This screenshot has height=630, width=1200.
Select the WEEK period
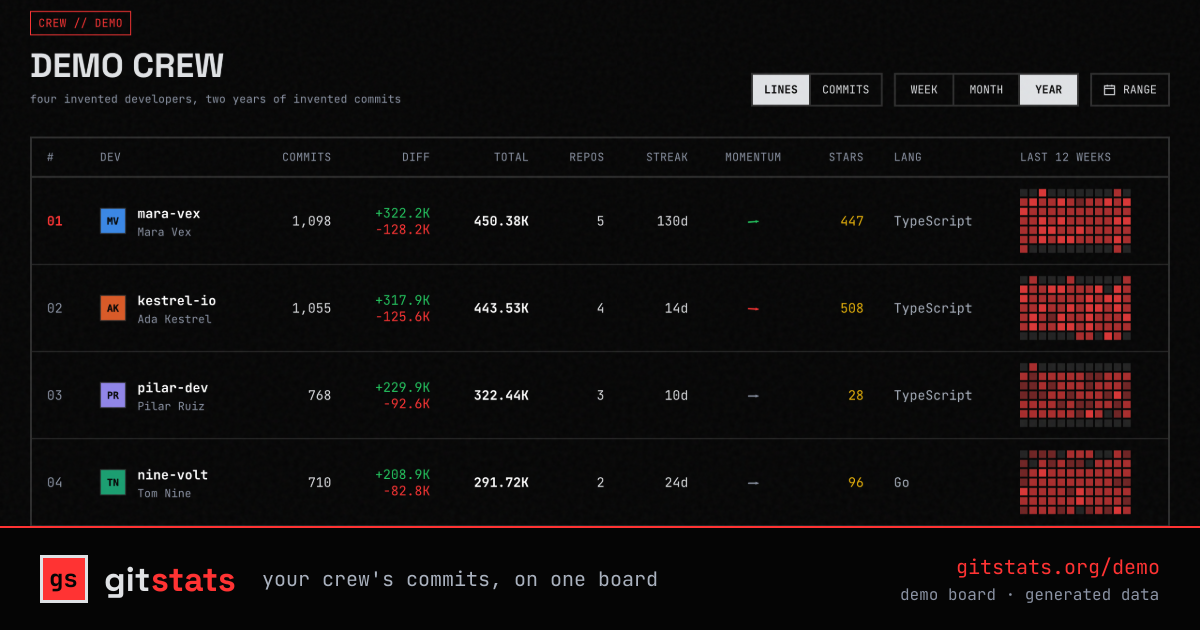point(924,90)
